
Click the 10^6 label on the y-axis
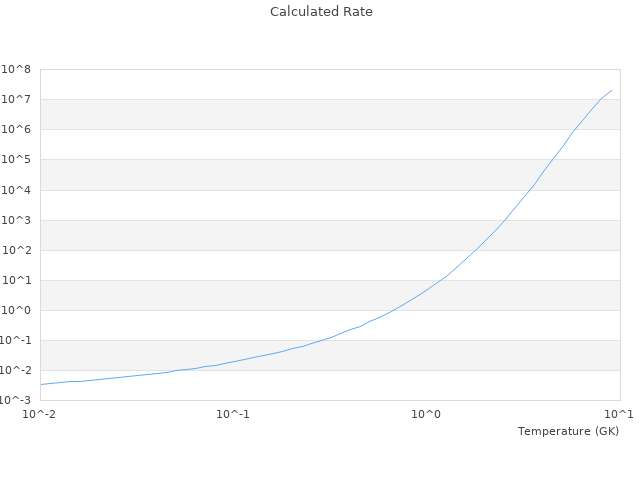tap(17, 130)
